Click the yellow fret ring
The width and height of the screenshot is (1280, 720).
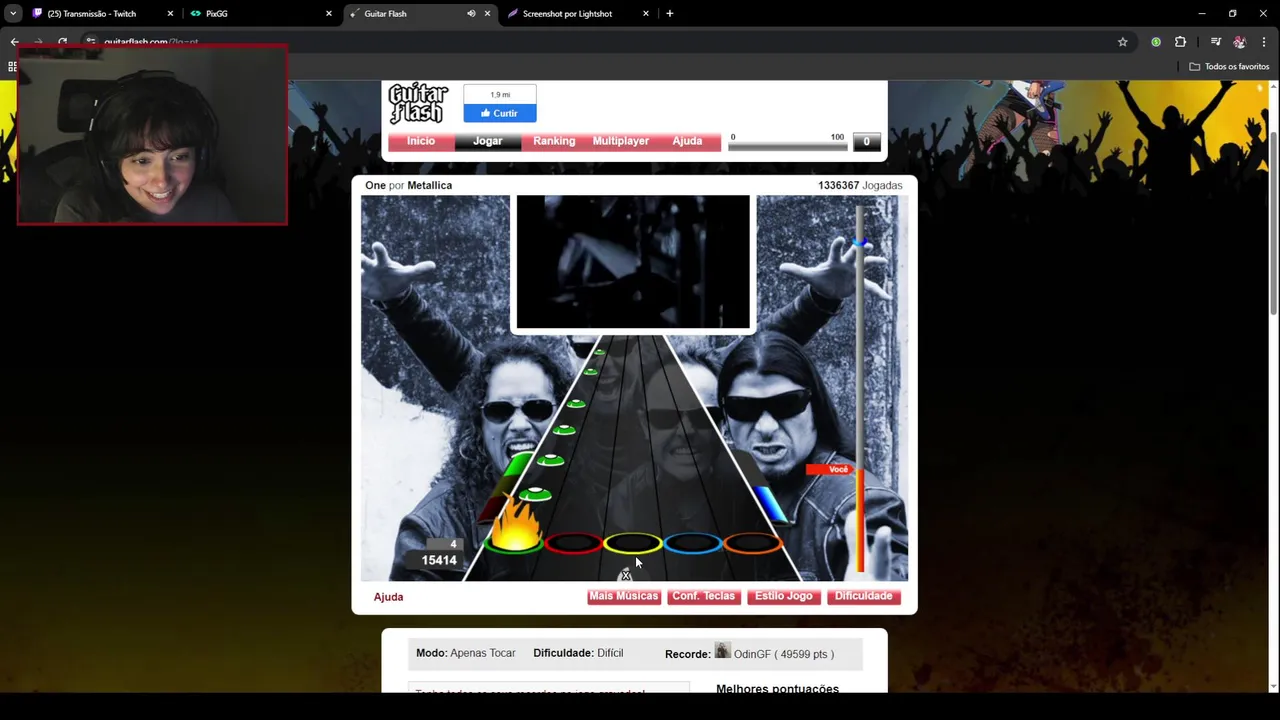click(x=633, y=543)
